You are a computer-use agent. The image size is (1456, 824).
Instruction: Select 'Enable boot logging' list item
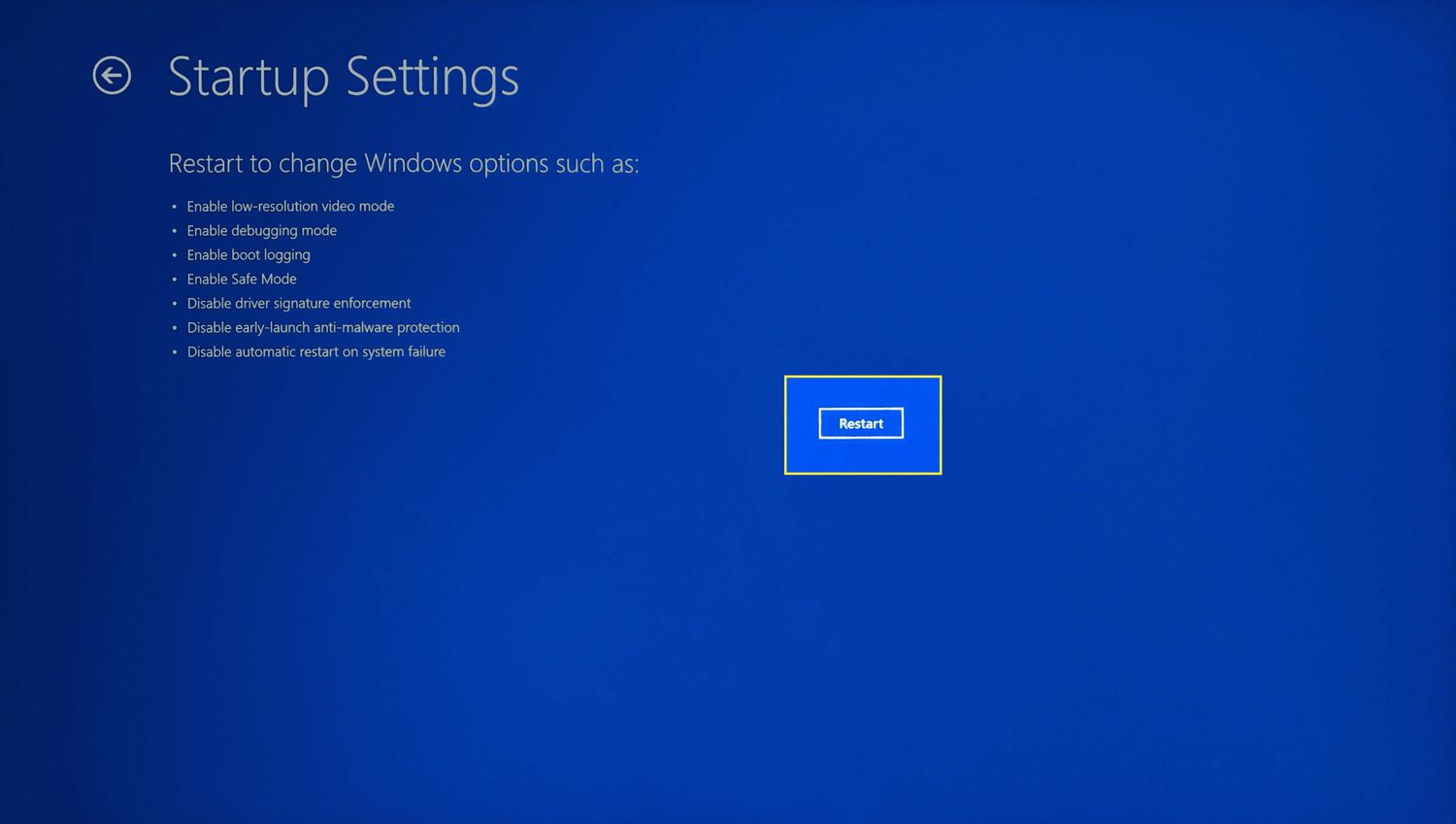click(x=248, y=254)
